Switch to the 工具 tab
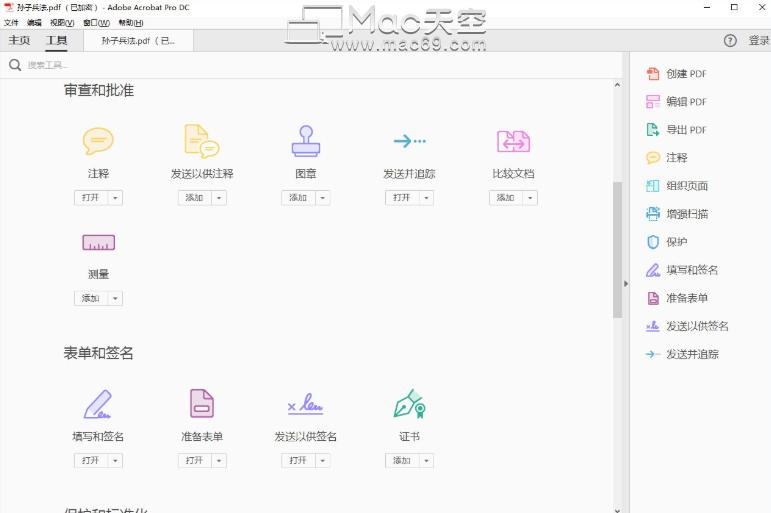Viewport: 771px width, 513px height. click(57, 40)
